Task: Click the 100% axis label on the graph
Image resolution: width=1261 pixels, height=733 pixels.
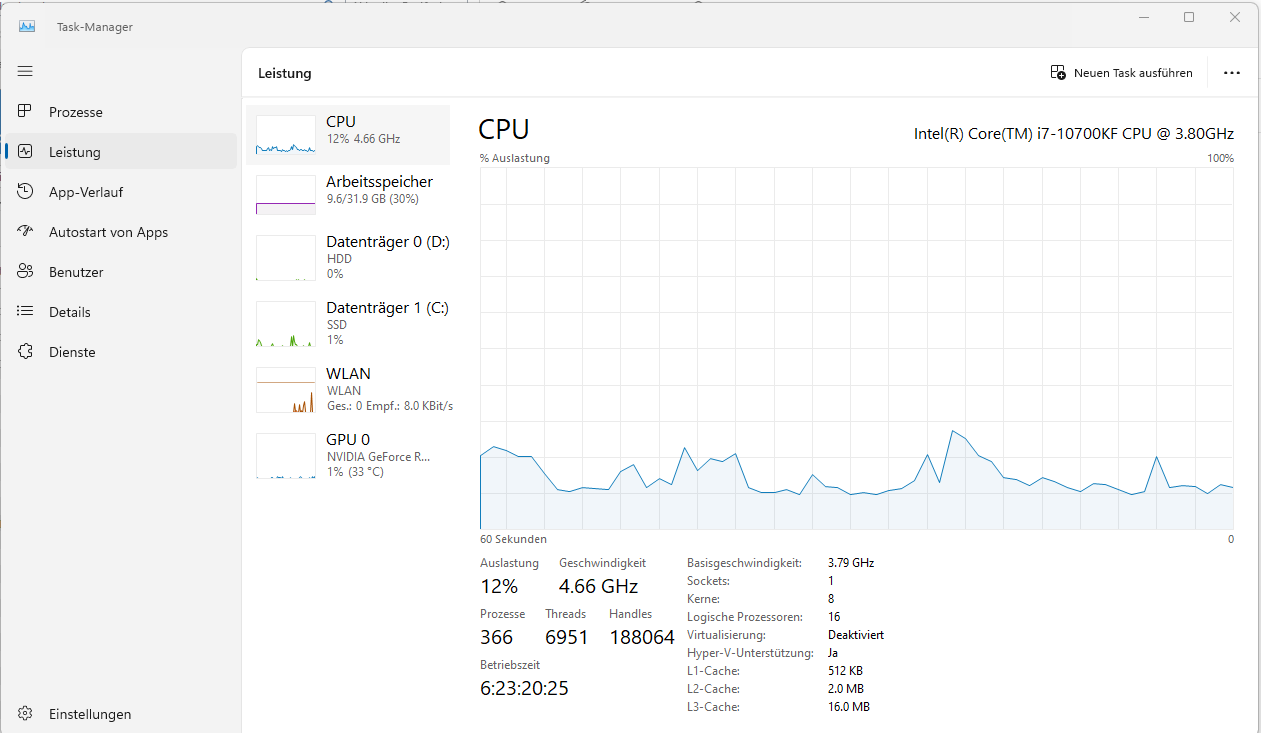Action: click(1220, 157)
